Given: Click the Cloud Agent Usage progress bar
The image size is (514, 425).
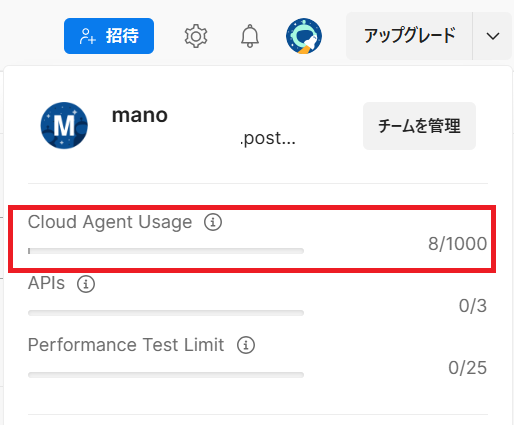Looking at the screenshot, I should (166, 251).
